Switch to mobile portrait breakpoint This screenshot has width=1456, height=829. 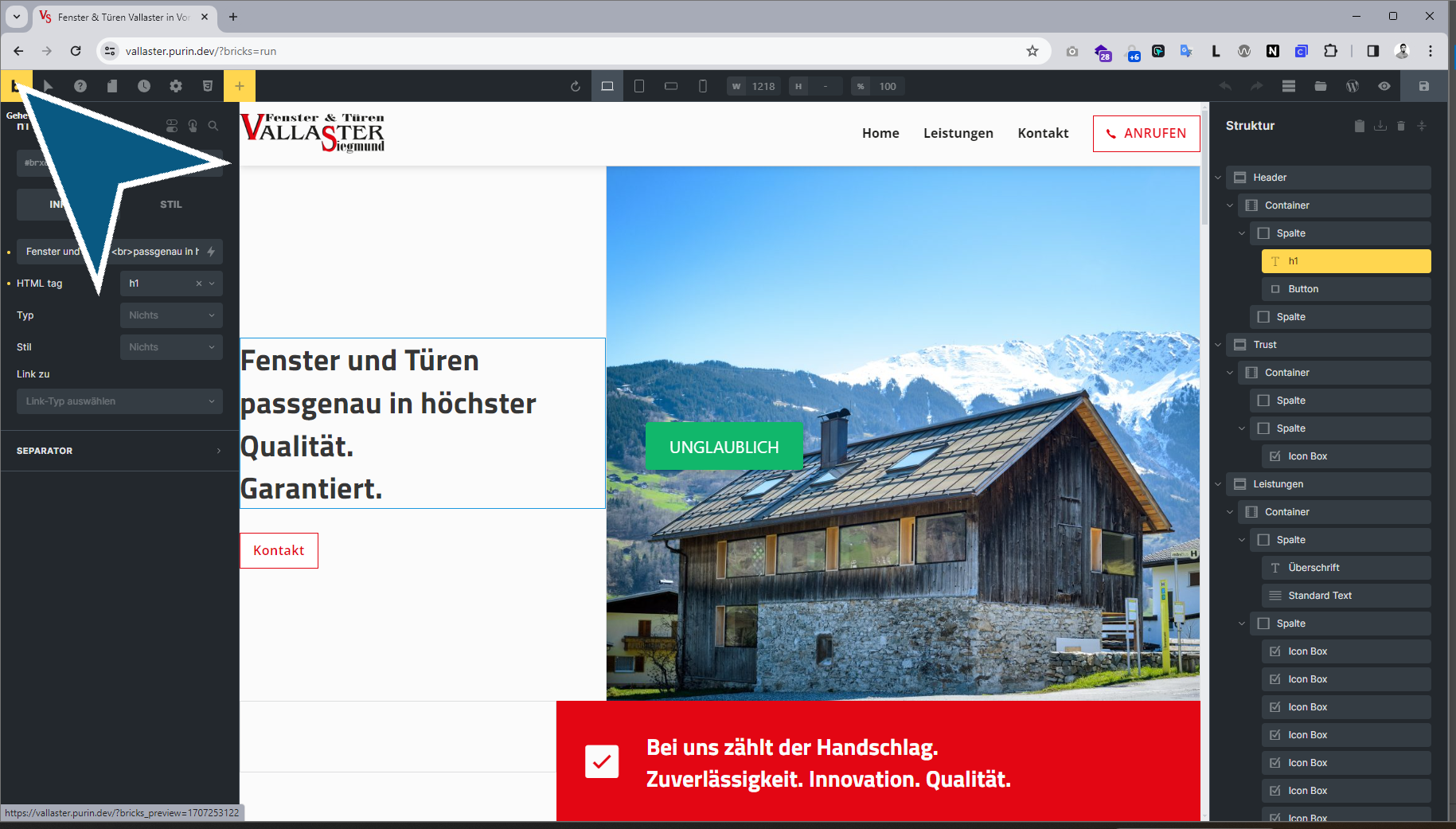[703, 86]
